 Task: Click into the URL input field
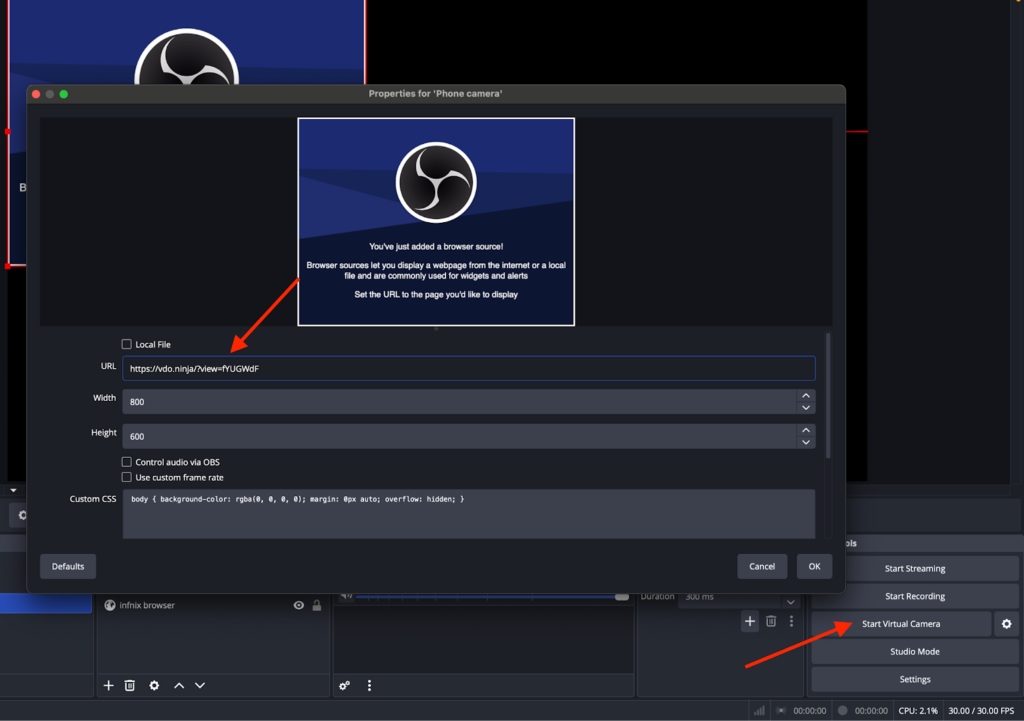point(468,368)
